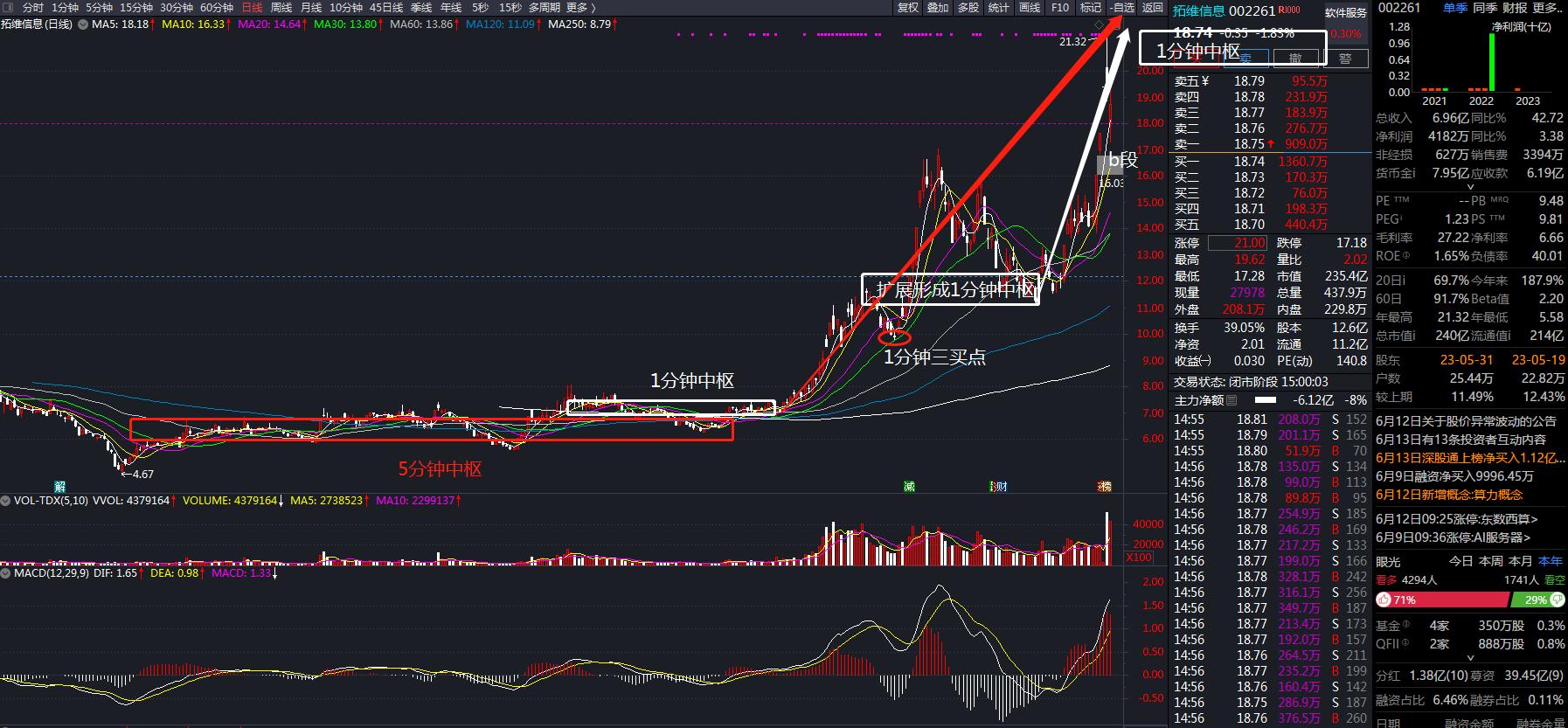Switch to 季线 quarterly chart
1568x728 pixels.
point(421,7)
